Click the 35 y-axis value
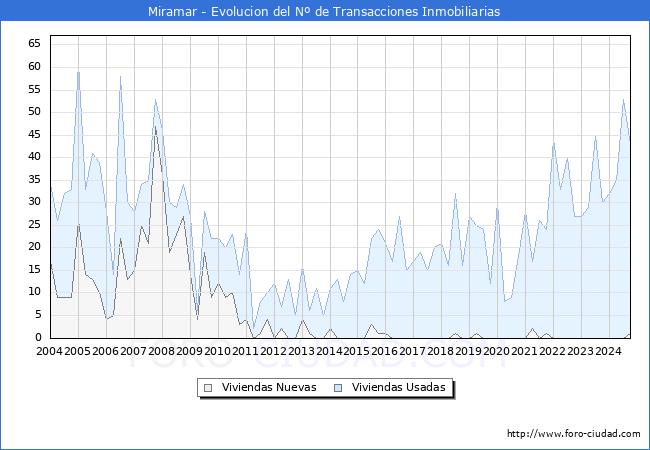The width and height of the screenshot is (650, 450). pos(34,179)
